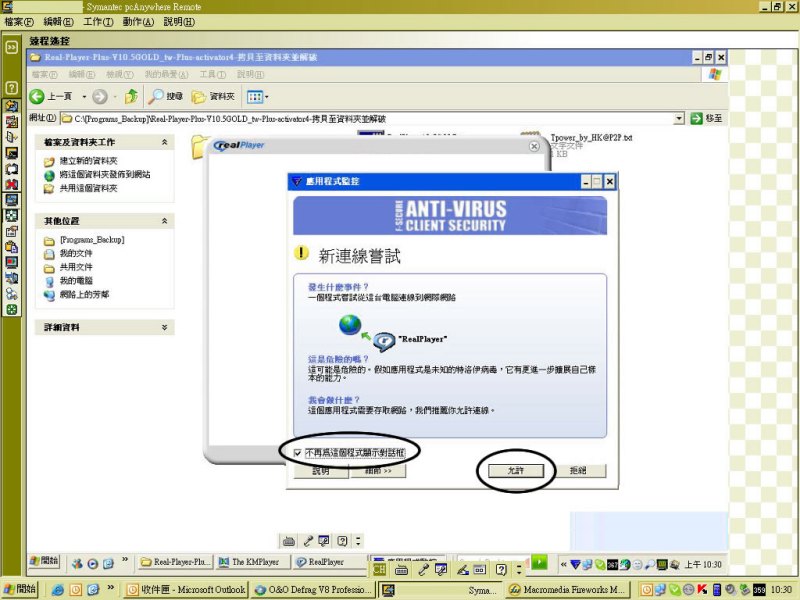
Task: Open 搜尋 search in Explorer toolbar
Action: (165, 96)
